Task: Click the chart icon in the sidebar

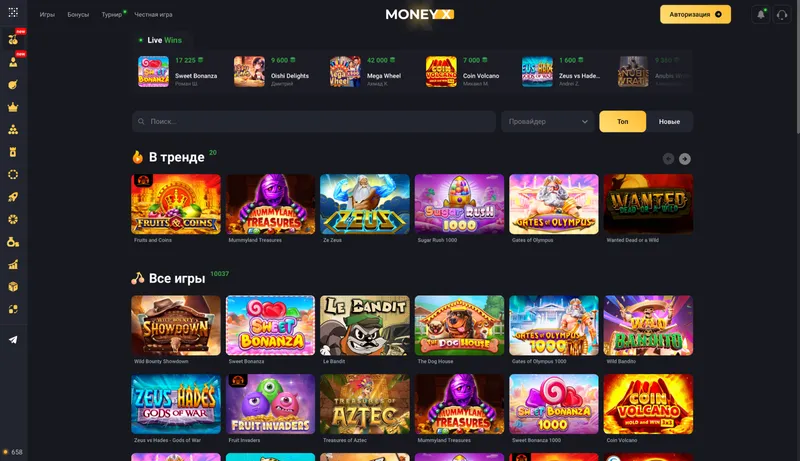Action: pos(13,264)
